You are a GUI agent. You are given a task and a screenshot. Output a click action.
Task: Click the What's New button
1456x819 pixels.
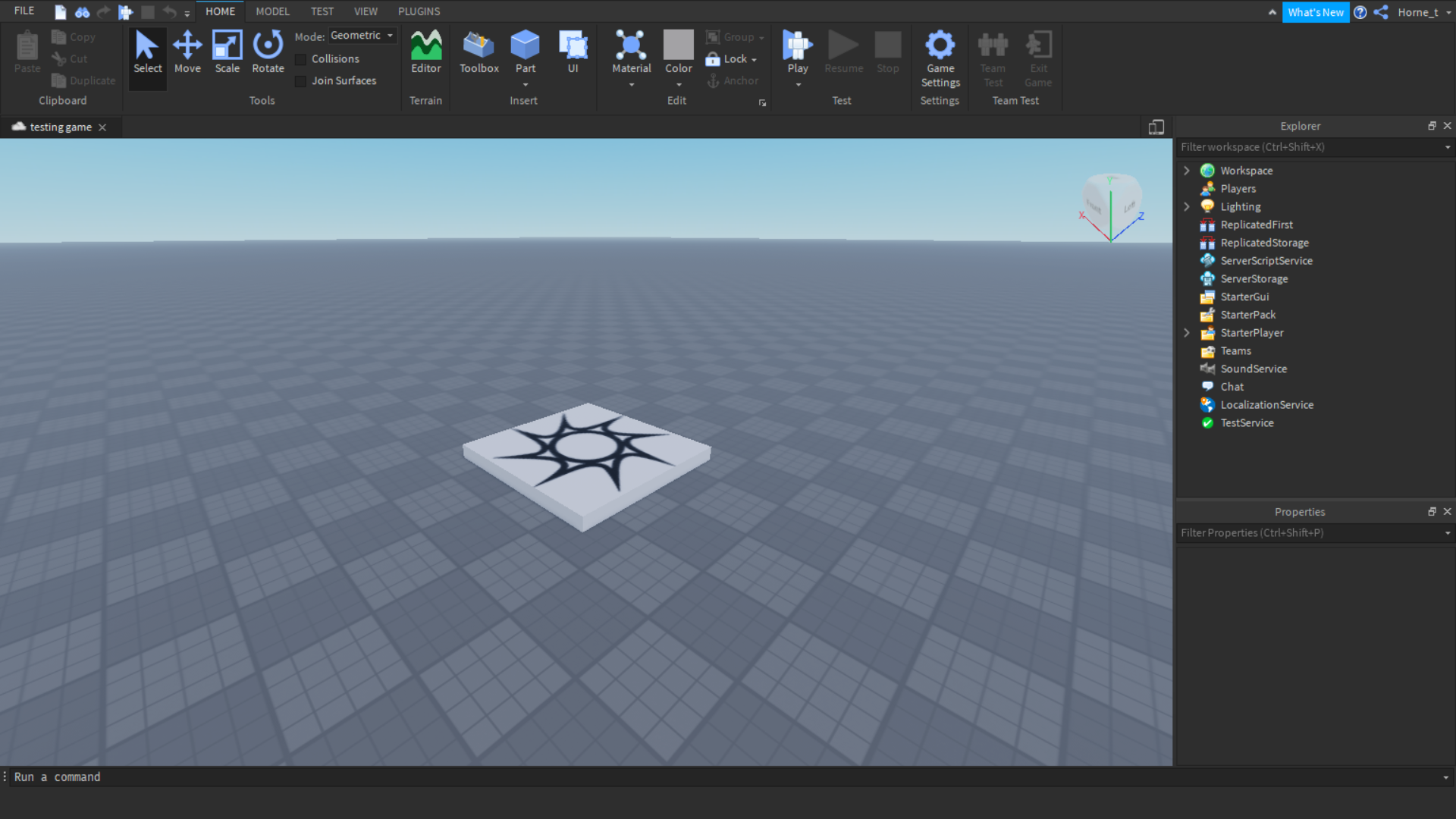tap(1315, 12)
